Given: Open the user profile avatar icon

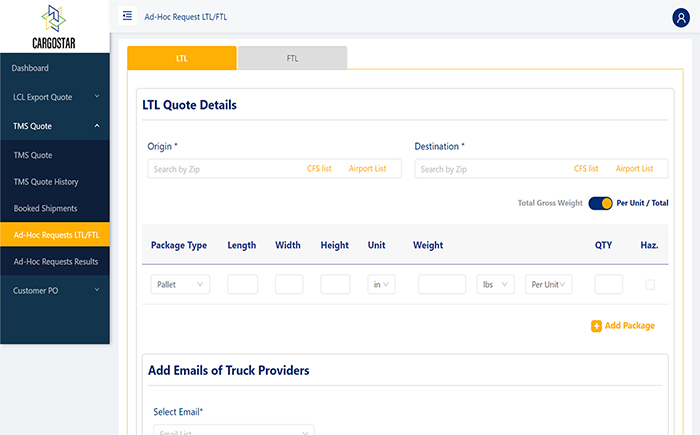Looking at the screenshot, I should click(681, 18).
